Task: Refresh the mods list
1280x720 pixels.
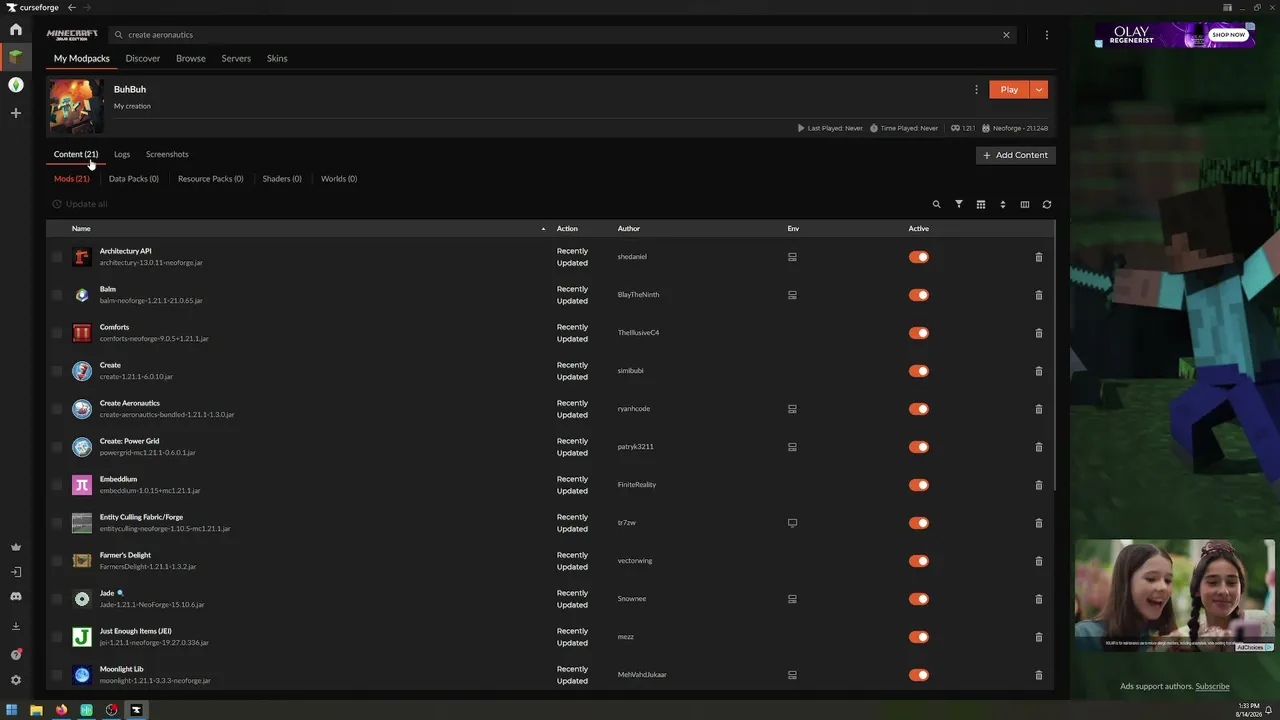Action: [1047, 205]
